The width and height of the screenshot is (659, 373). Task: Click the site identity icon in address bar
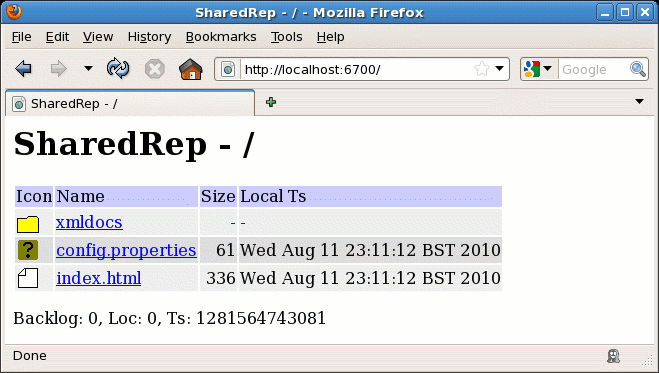tap(228, 69)
